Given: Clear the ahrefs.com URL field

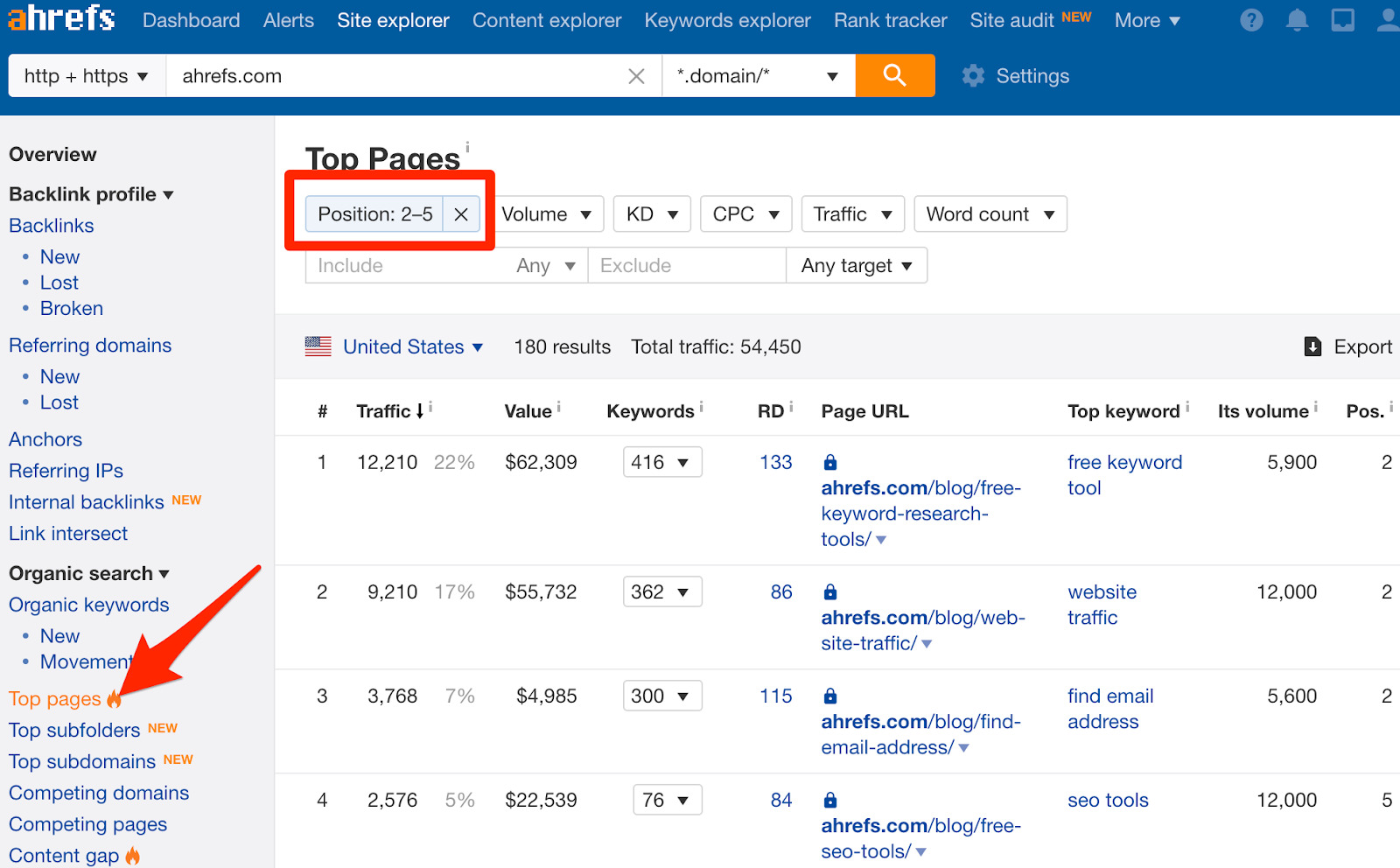Looking at the screenshot, I should coord(636,76).
